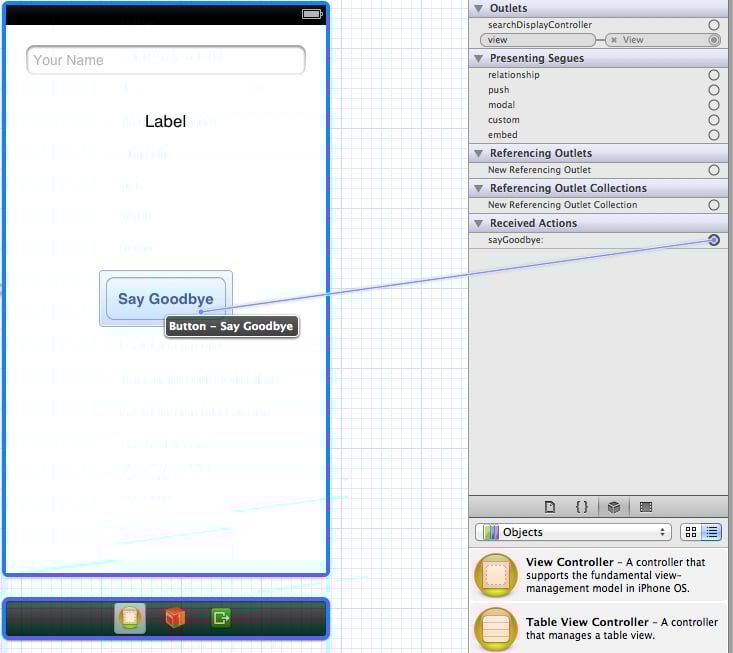Click the searchDisplayController outlet text
The image size is (733, 653).
tap(540, 25)
